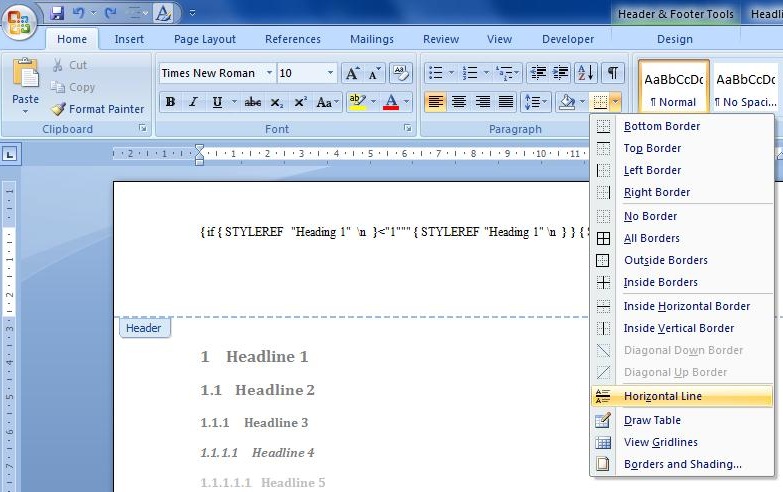Switch to the Page Layout tab
Screen dimensions: 783x492
(205, 39)
